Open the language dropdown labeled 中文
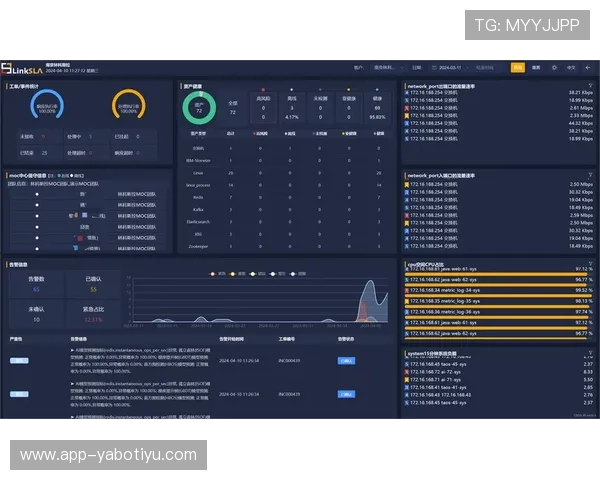Viewport: 600px width, 480px height. [572, 68]
